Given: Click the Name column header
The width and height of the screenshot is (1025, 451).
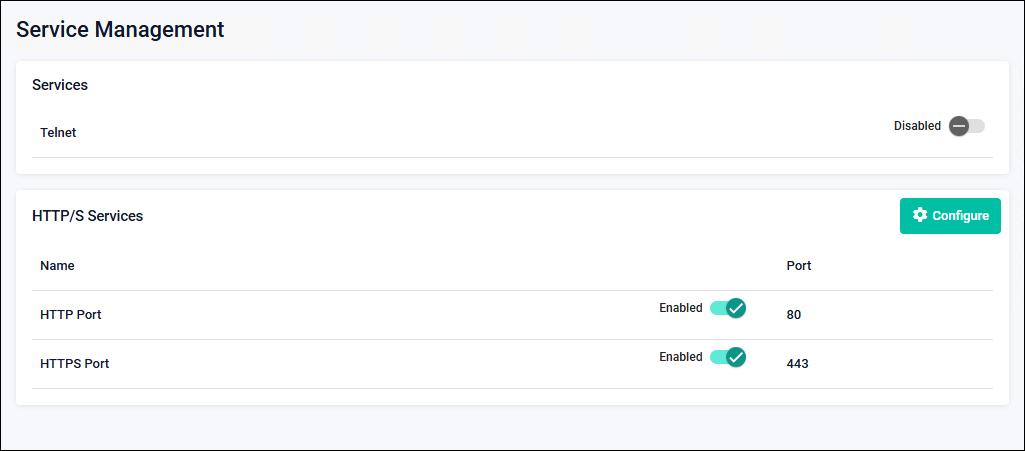Looking at the screenshot, I should (57, 266).
